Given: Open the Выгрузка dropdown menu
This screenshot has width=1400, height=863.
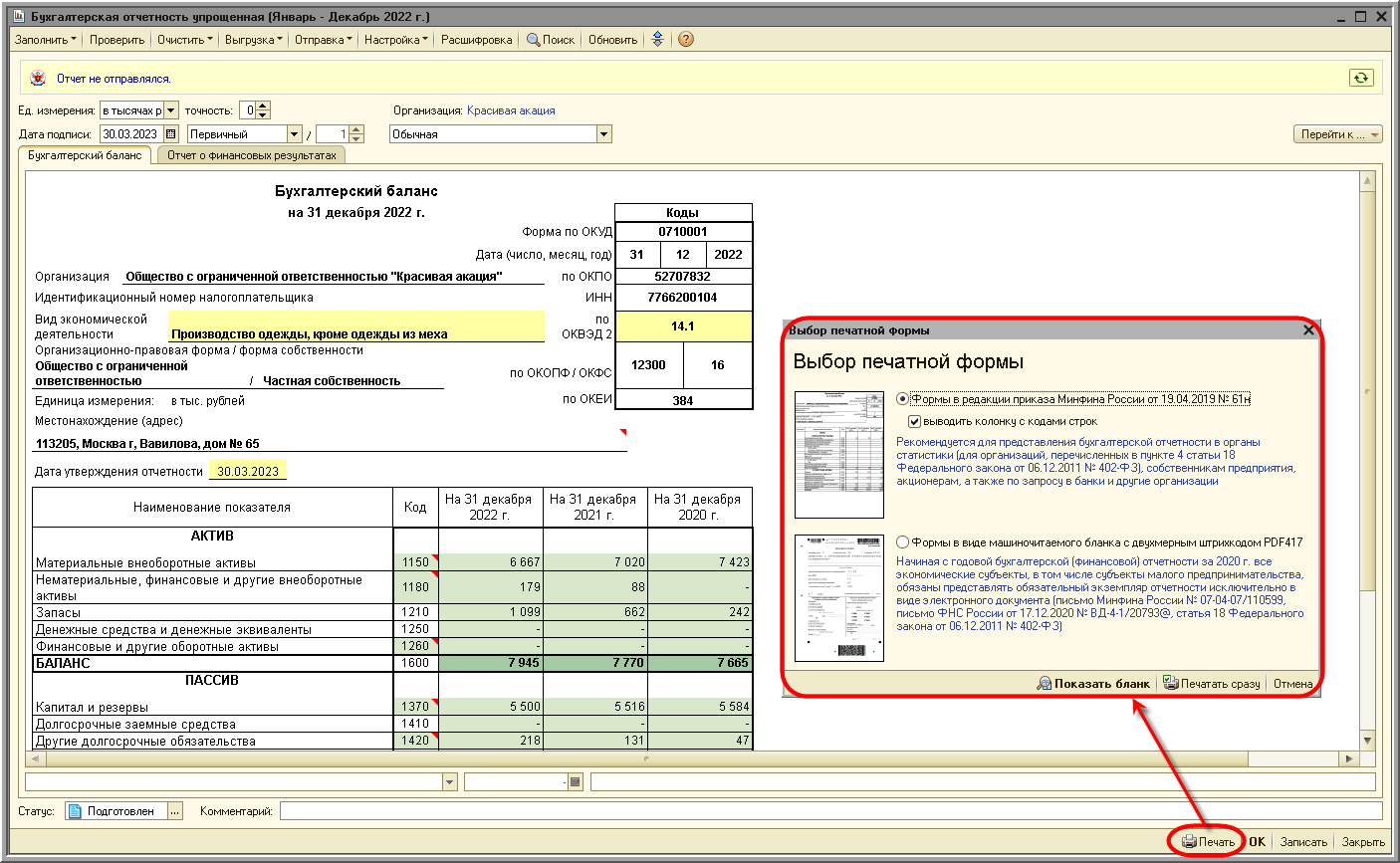Looking at the screenshot, I should 253,40.
